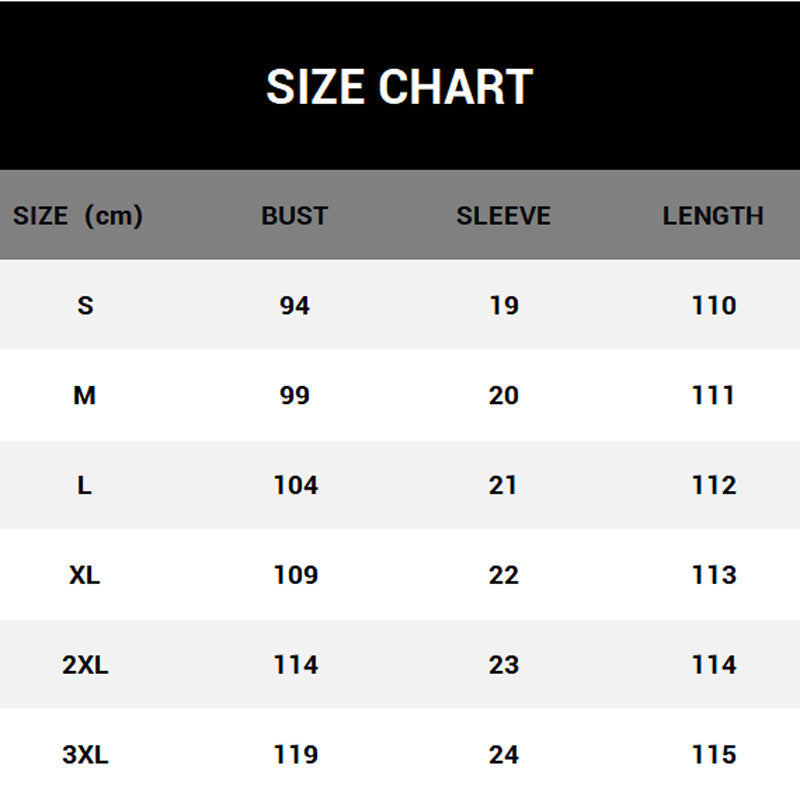Click the SLEEVE column header

tap(504, 215)
